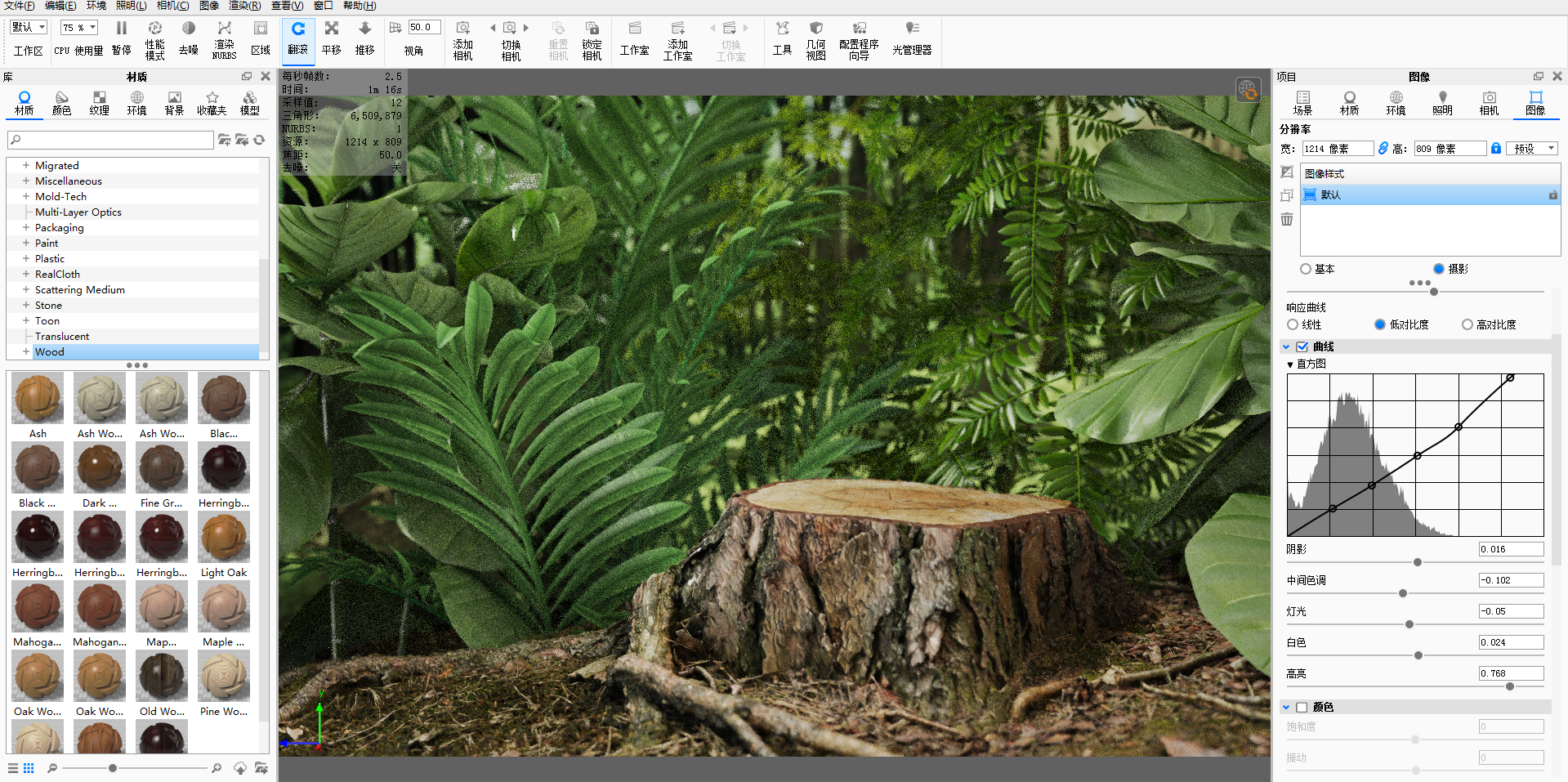
Task: Switch to the Camera (相机) project tab
Action: (1489, 103)
